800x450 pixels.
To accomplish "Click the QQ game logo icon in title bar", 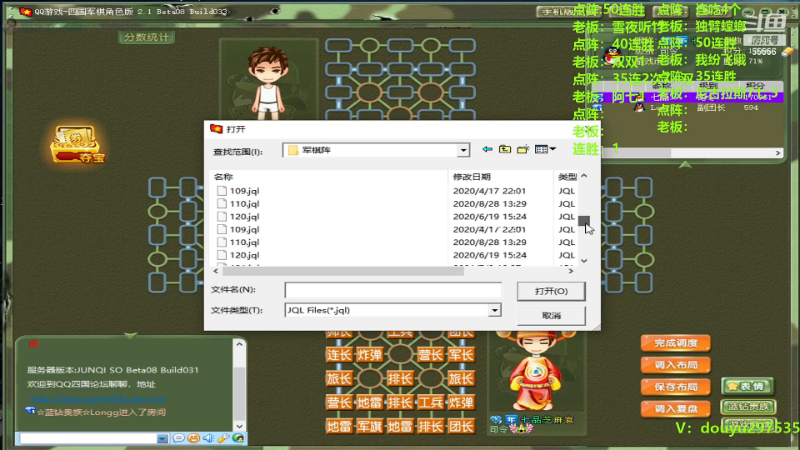I will [x=26, y=11].
